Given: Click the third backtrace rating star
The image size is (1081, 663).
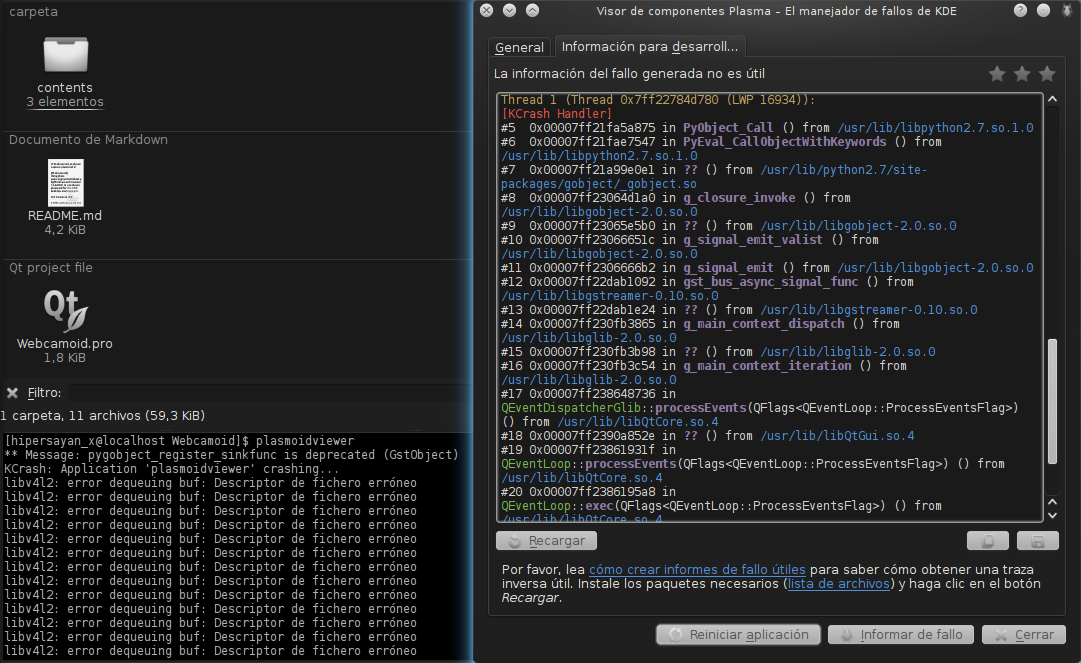Looking at the screenshot, I should (x=1047, y=74).
